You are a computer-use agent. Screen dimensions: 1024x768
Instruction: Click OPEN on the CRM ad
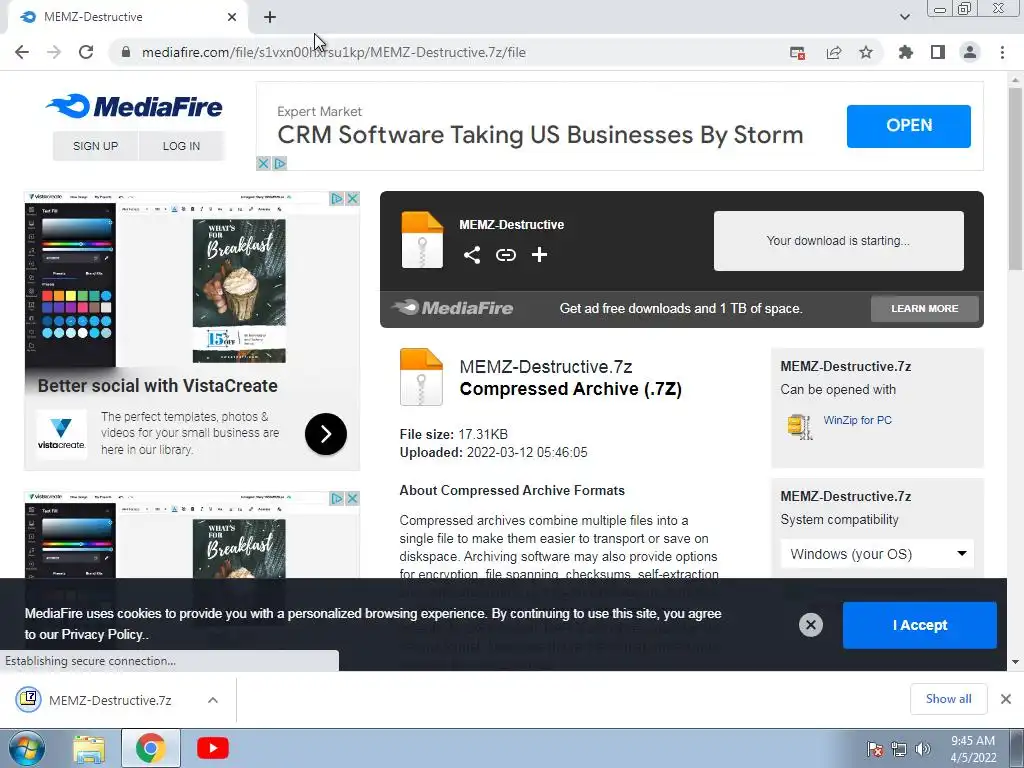908,125
